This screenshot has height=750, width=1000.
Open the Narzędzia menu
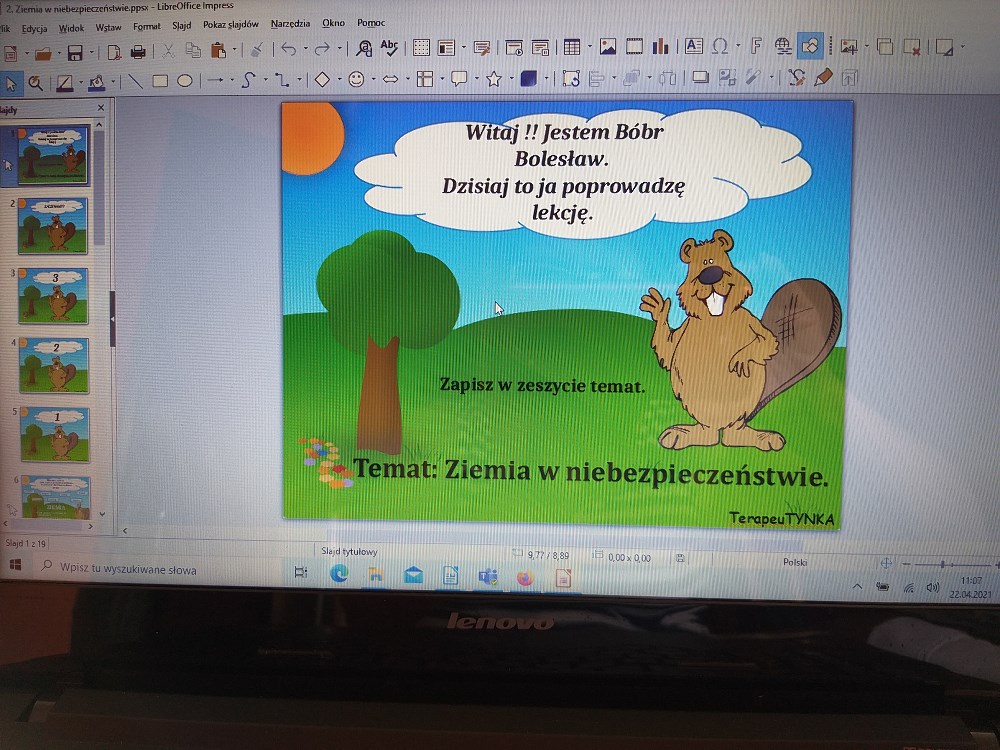(290, 23)
